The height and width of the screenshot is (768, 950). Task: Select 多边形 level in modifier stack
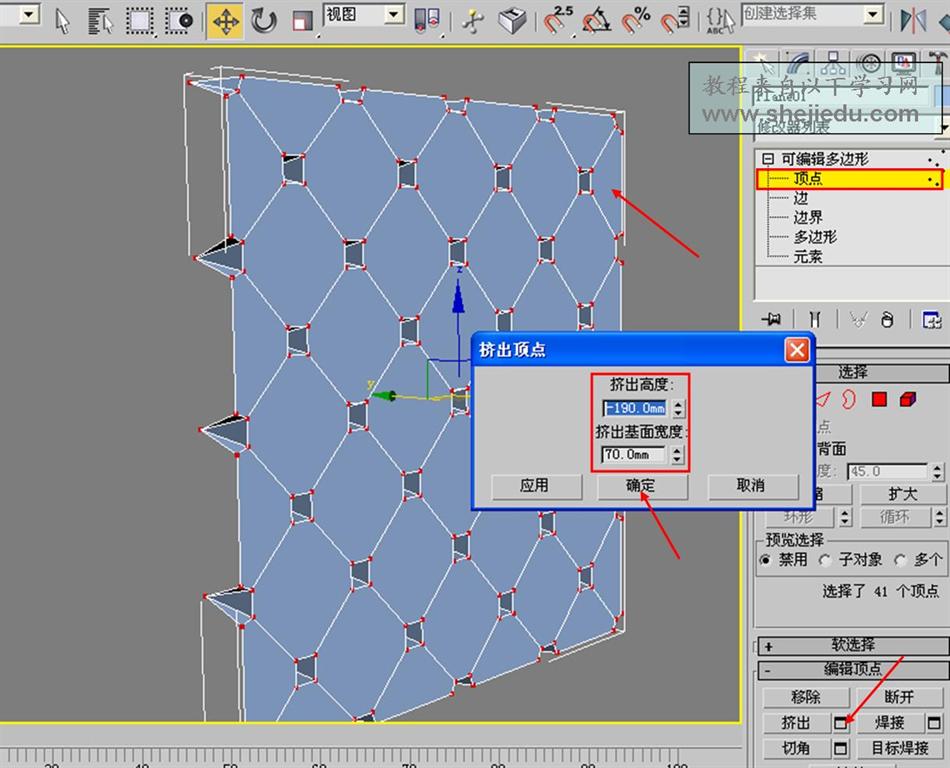815,237
